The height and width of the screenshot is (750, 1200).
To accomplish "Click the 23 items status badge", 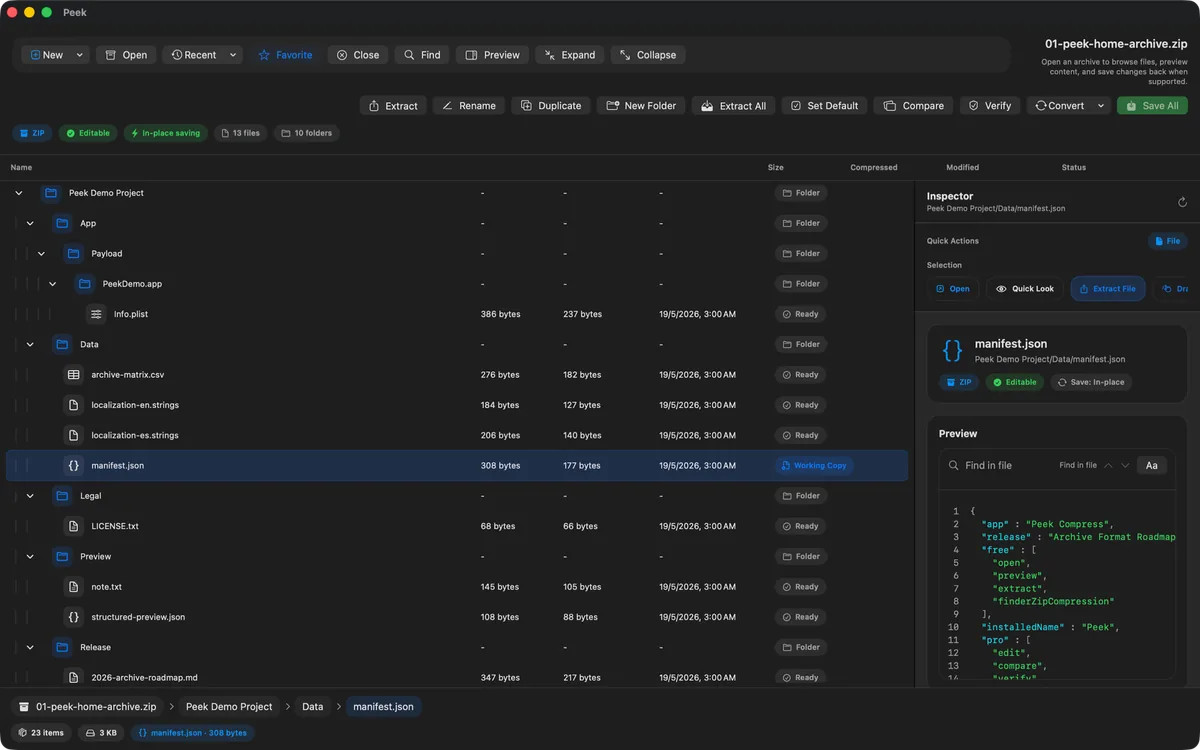I will [41, 733].
